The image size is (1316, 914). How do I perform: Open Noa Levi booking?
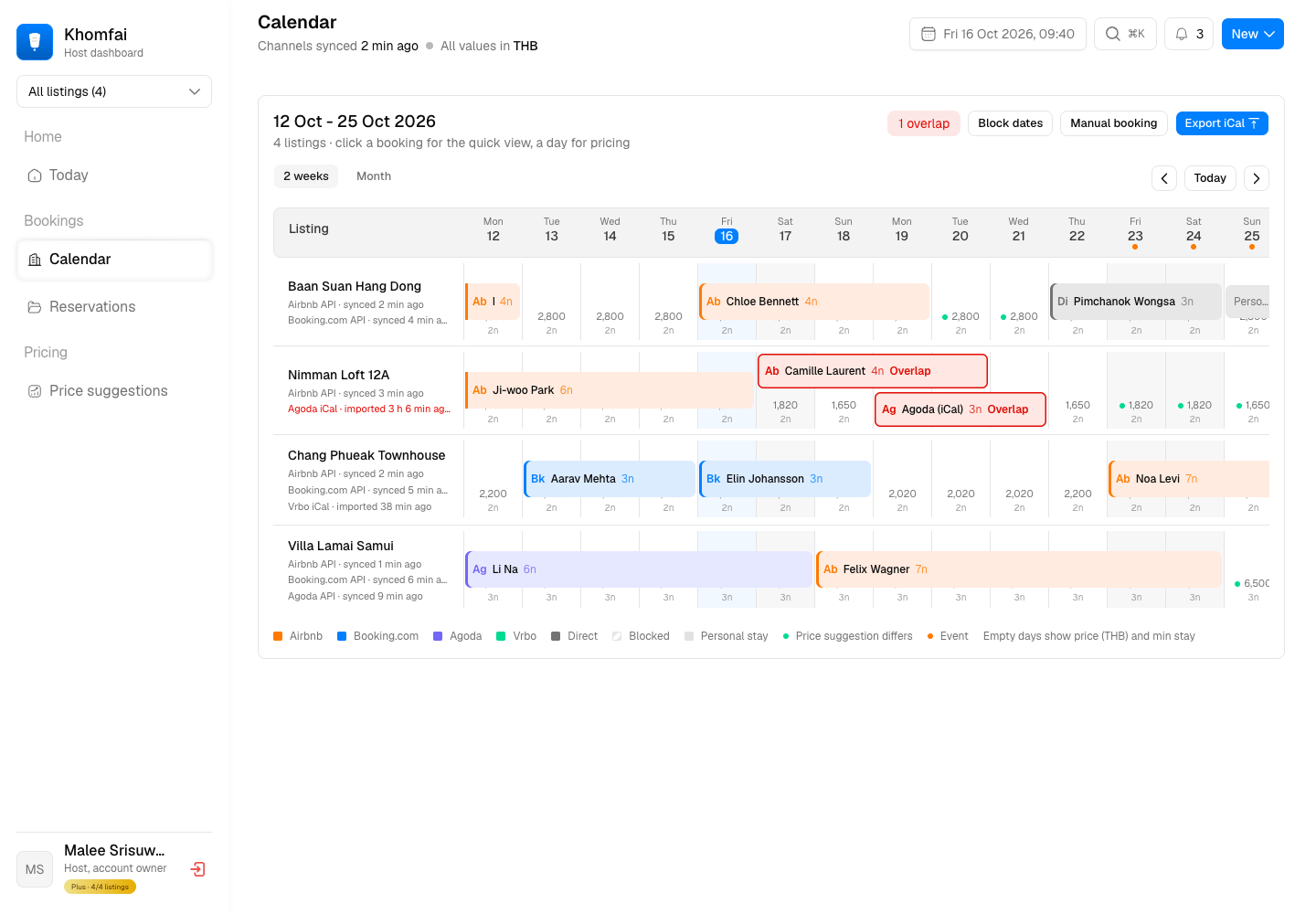1189,479
